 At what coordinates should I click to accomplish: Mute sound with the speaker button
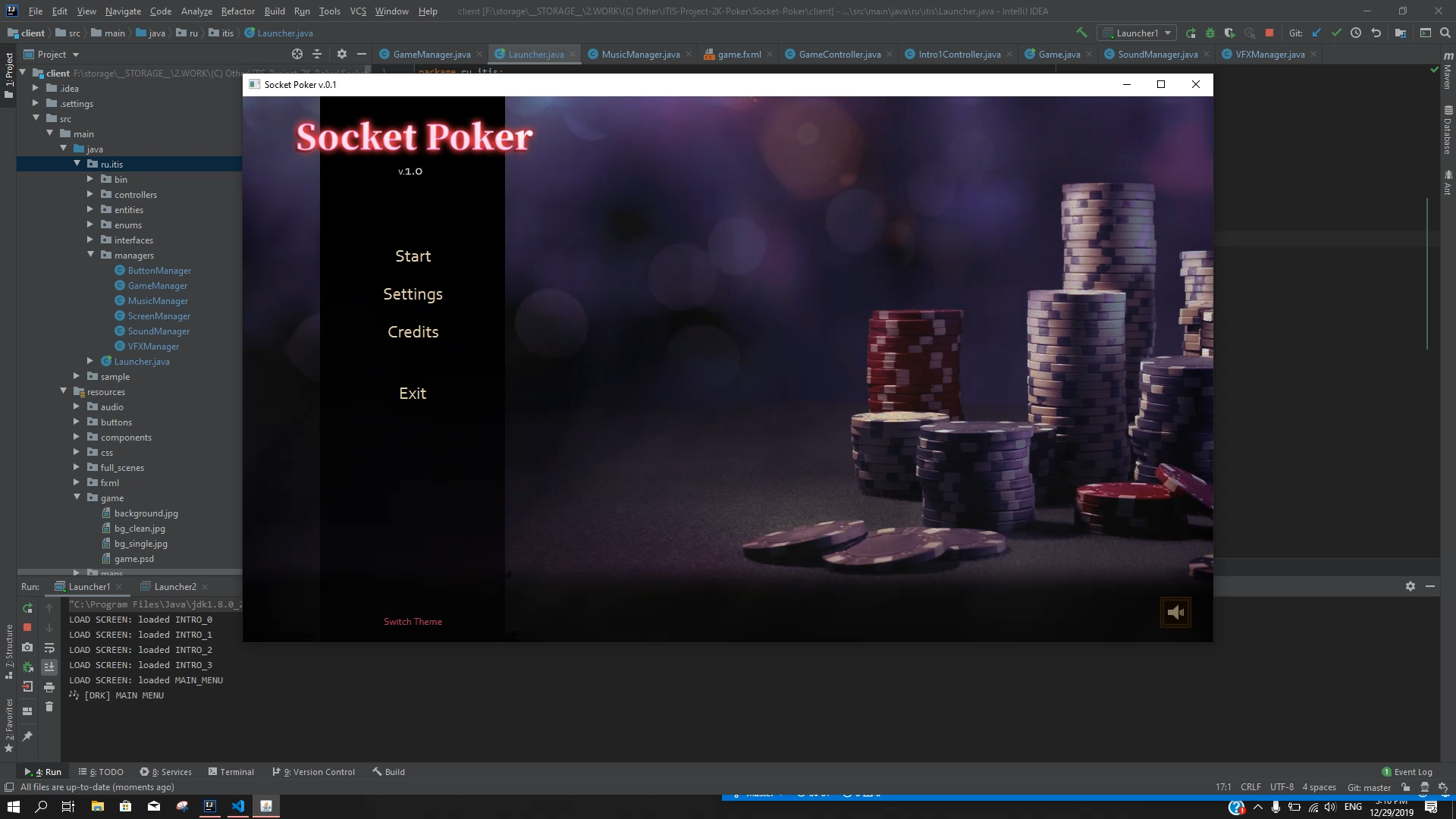click(x=1175, y=613)
